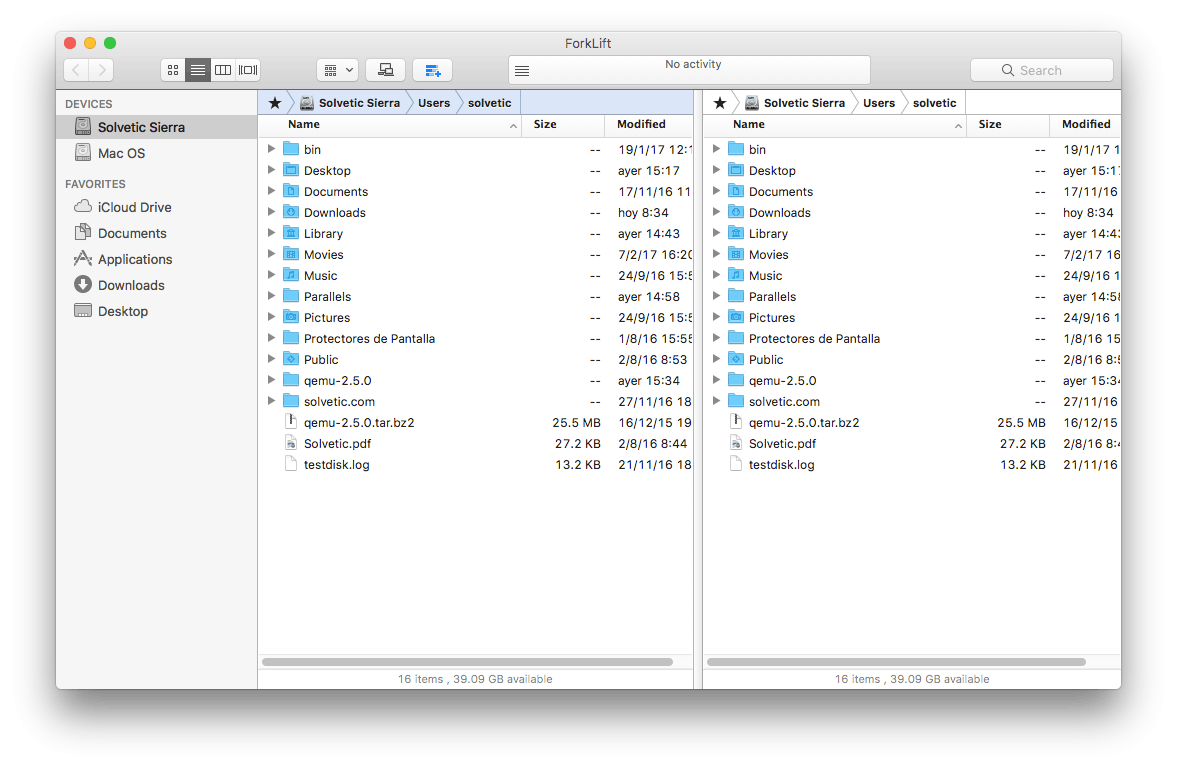Click Users breadcrumb in right pane
This screenshot has height=769, width=1177.
point(879,103)
